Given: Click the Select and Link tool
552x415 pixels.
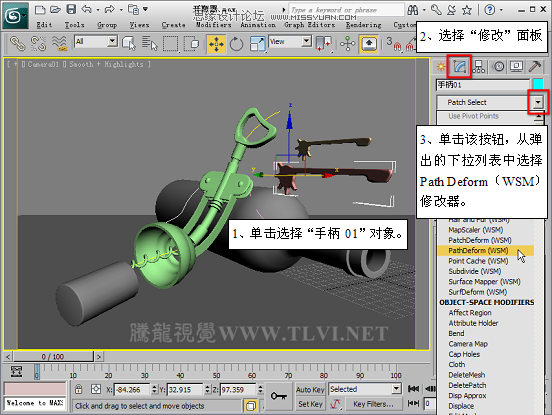Looking at the screenshot, I should click(x=17, y=43).
